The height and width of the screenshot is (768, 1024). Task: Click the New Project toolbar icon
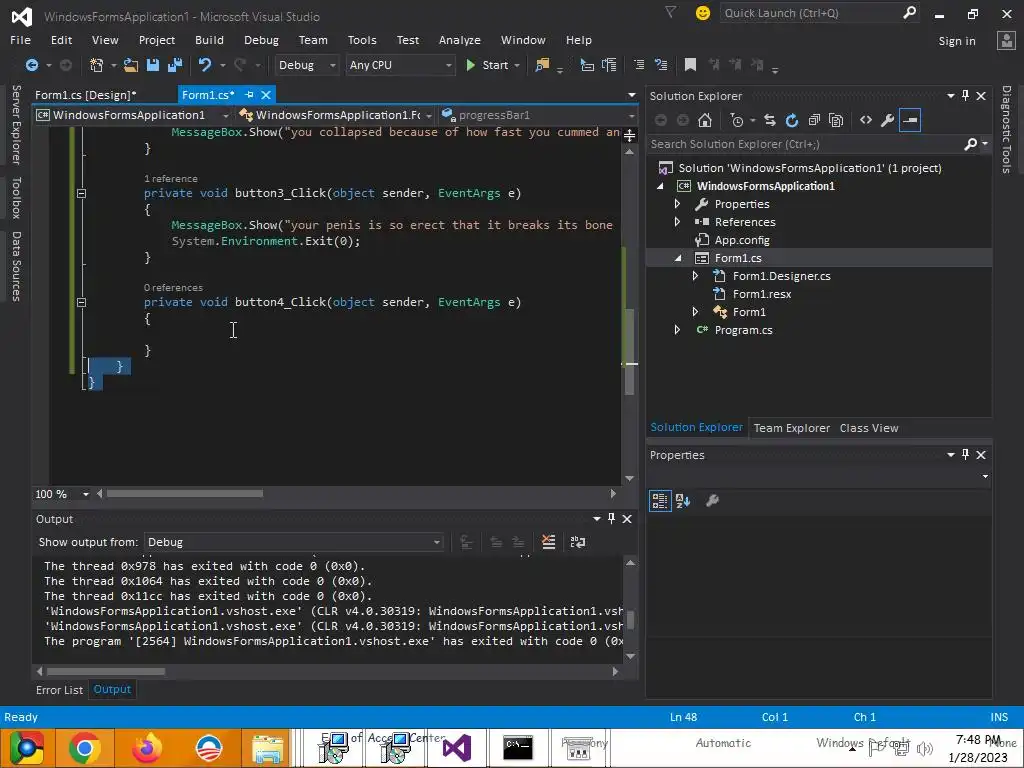click(x=97, y=65)
